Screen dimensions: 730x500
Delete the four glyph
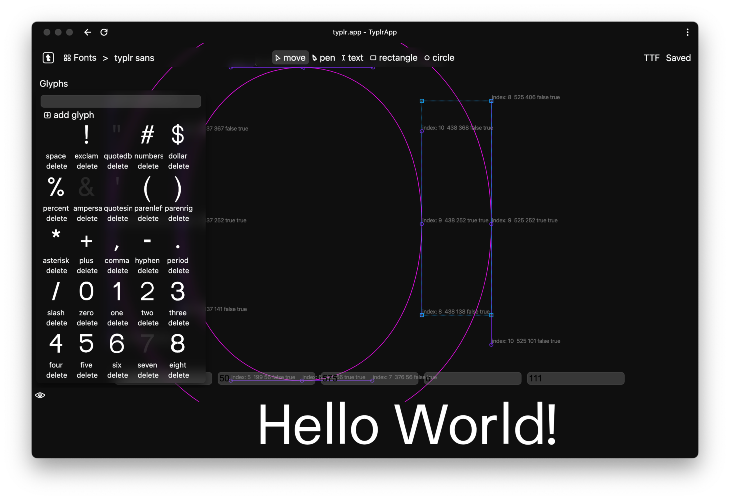pos(56,375)
